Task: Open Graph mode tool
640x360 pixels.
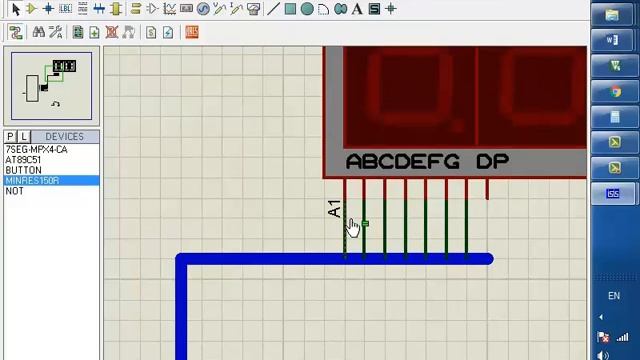Action: pyautogui.click(x=169, y=9)
